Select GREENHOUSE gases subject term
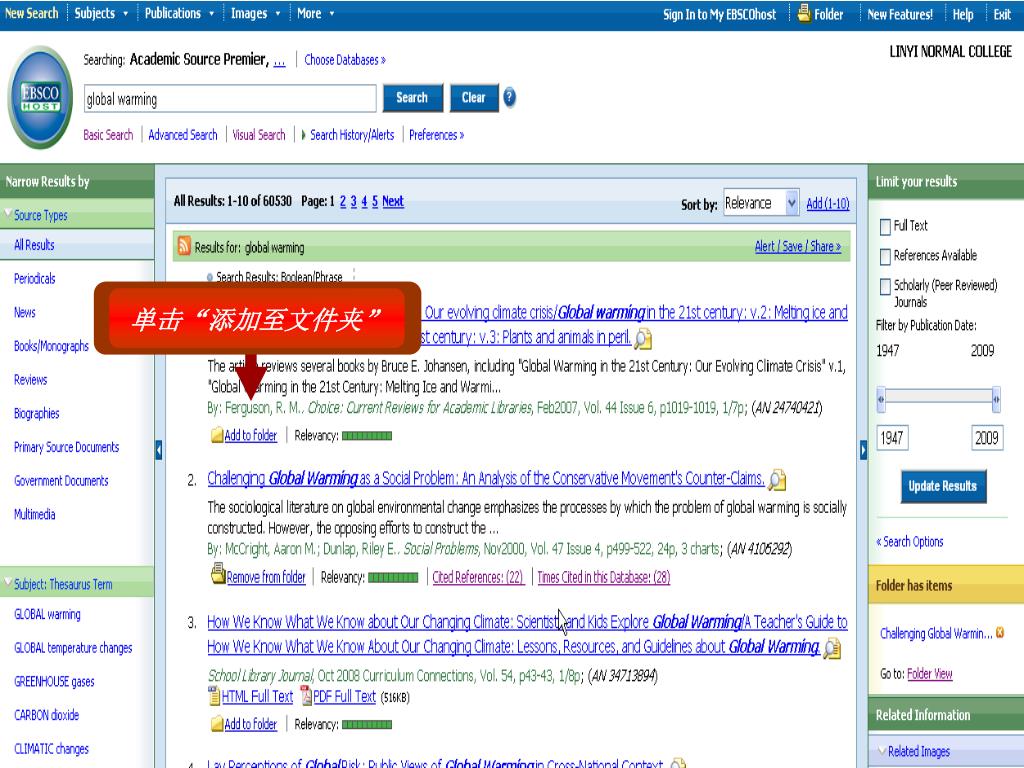 coord(54,682)
